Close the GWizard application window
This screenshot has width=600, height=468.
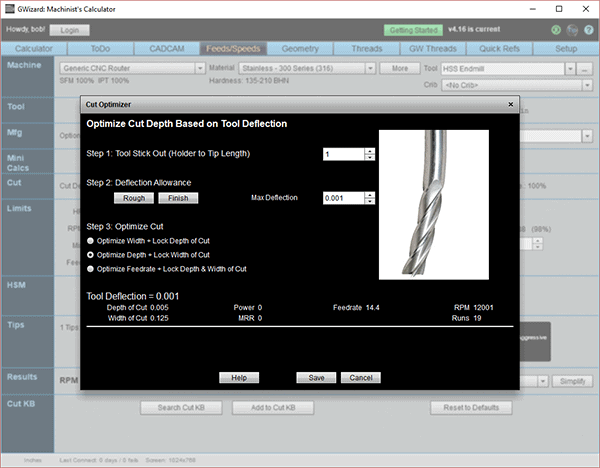[586, 9]
